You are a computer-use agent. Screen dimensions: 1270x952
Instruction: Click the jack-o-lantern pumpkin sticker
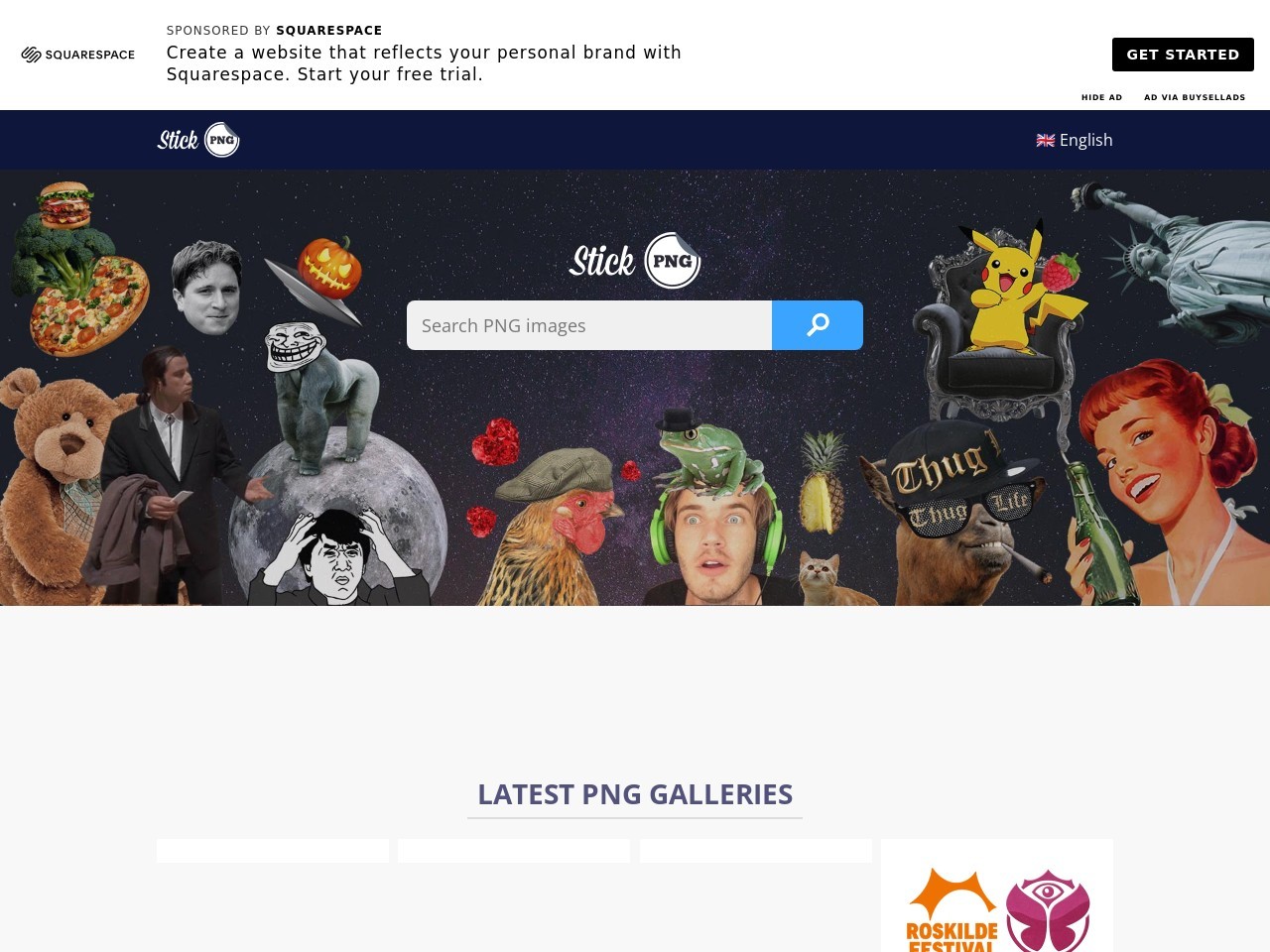[329, 266]
